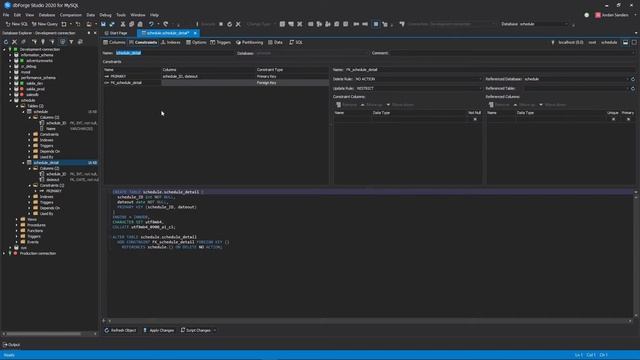Click the New Query toolbar button
Viewport: 640px width, 360px height.
pos(45,24)
